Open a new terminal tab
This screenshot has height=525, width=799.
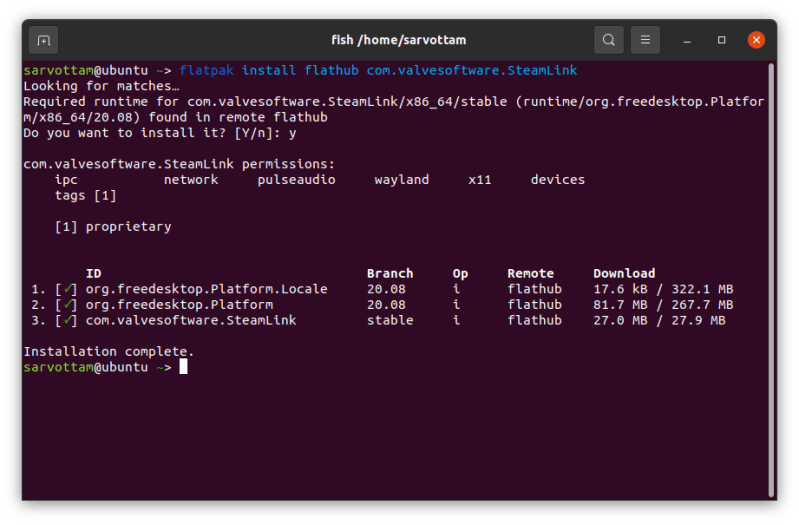pyautogui.click(x=43, y=40)
